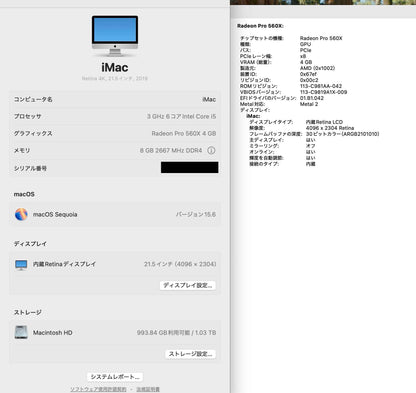The image size is (416, 393).
Task: Select the PCIe lane width x8
Action: pyautogui.click(x=303, y=56)
